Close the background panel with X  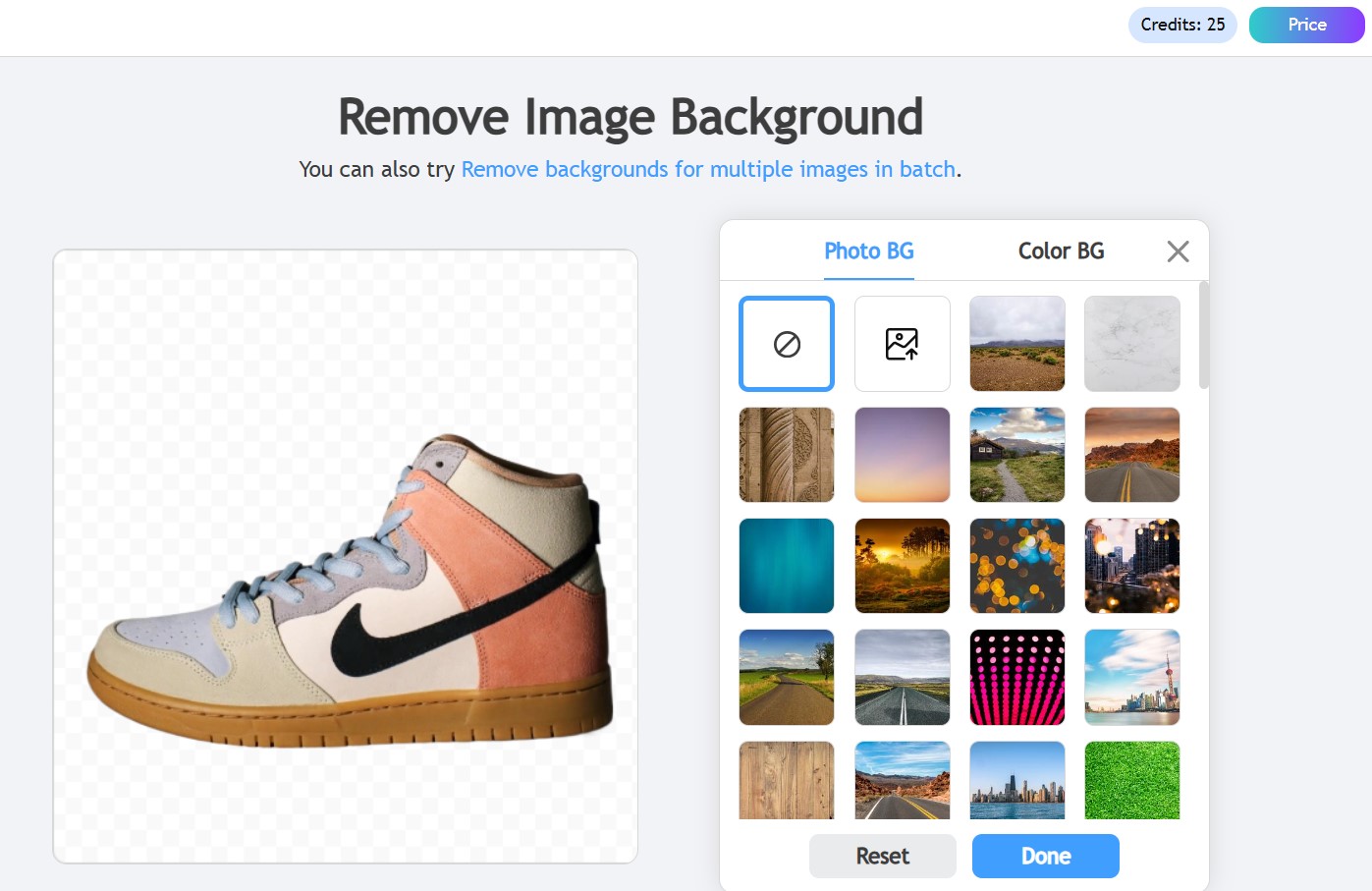click(1178, 251)
